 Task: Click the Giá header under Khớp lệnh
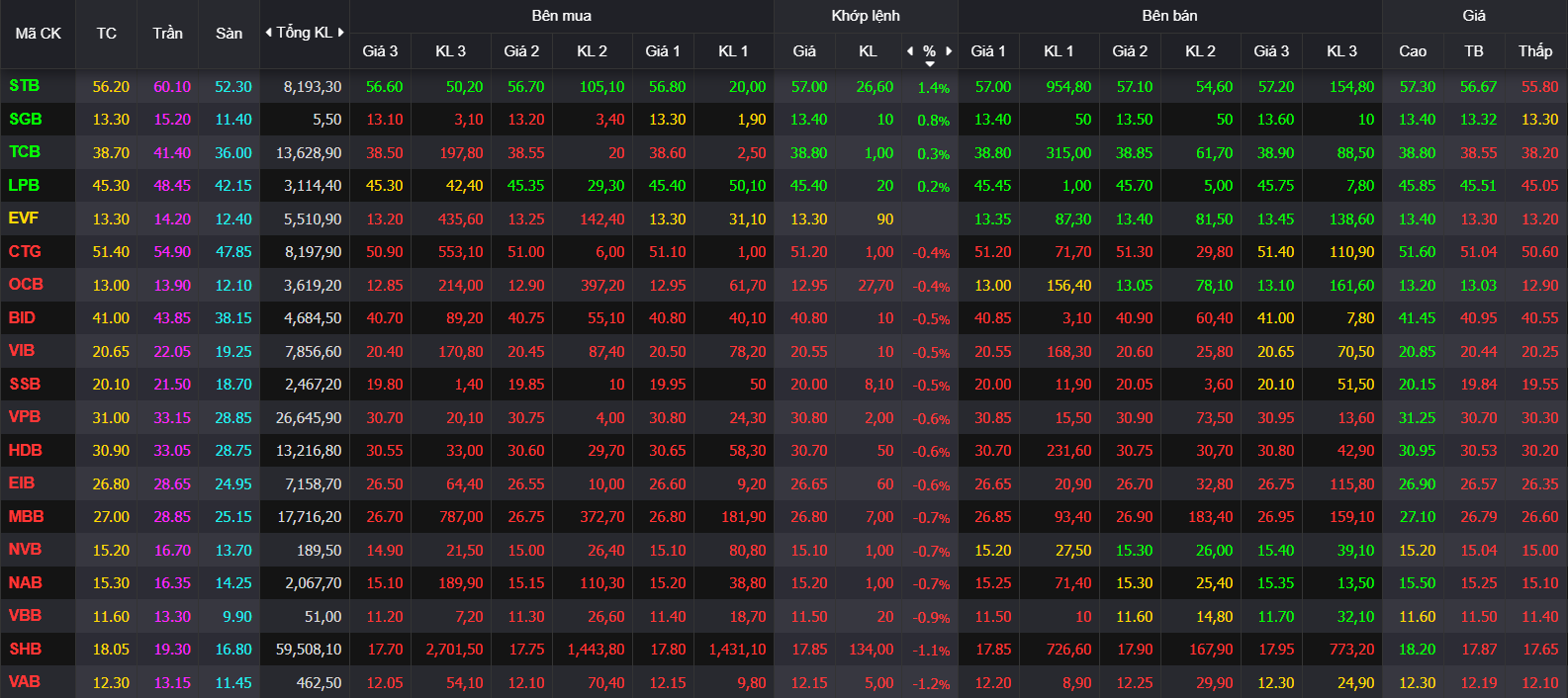[x=804, y=51]
